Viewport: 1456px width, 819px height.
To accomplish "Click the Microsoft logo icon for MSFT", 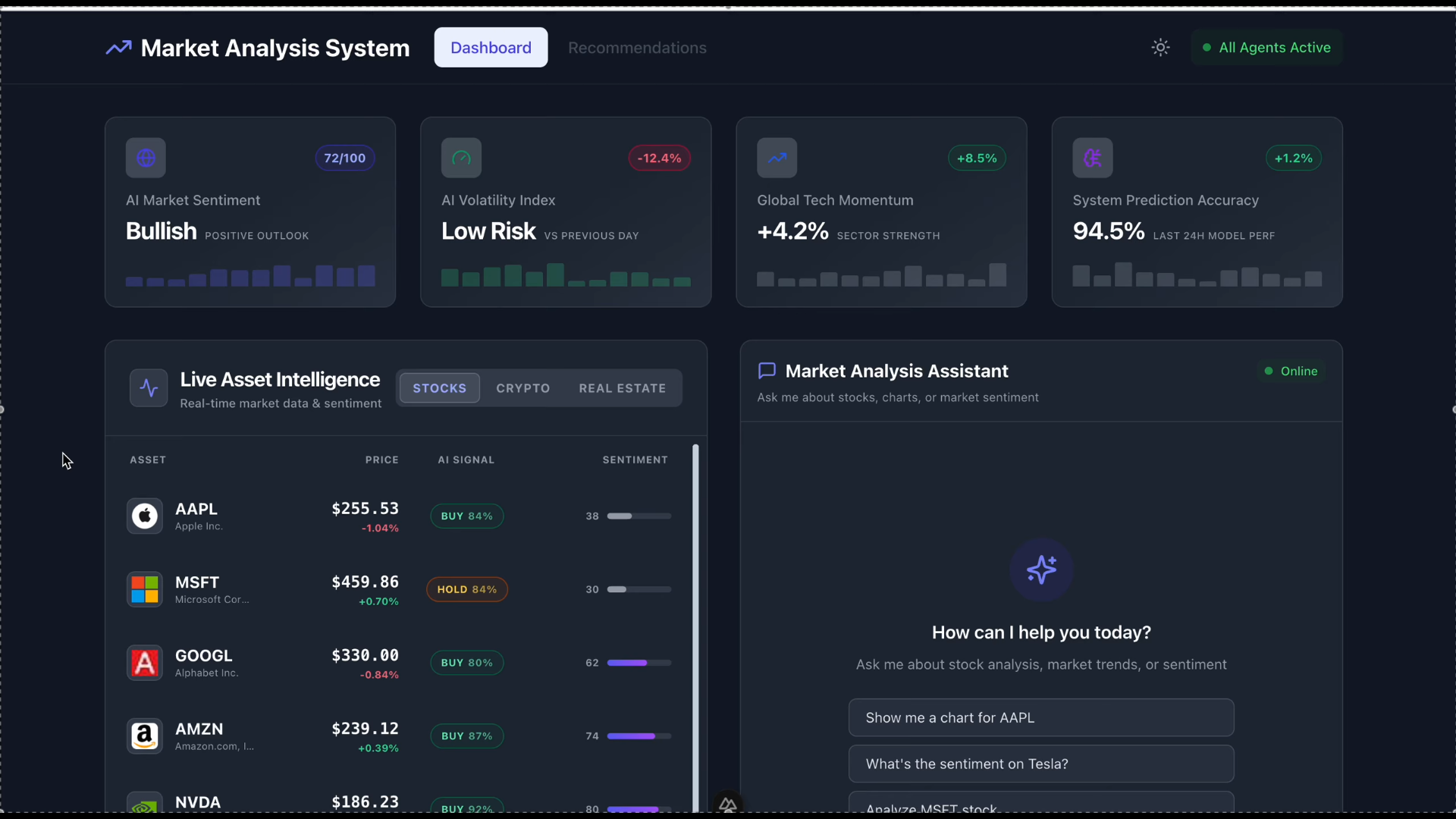I will click(x=144, y=589).
